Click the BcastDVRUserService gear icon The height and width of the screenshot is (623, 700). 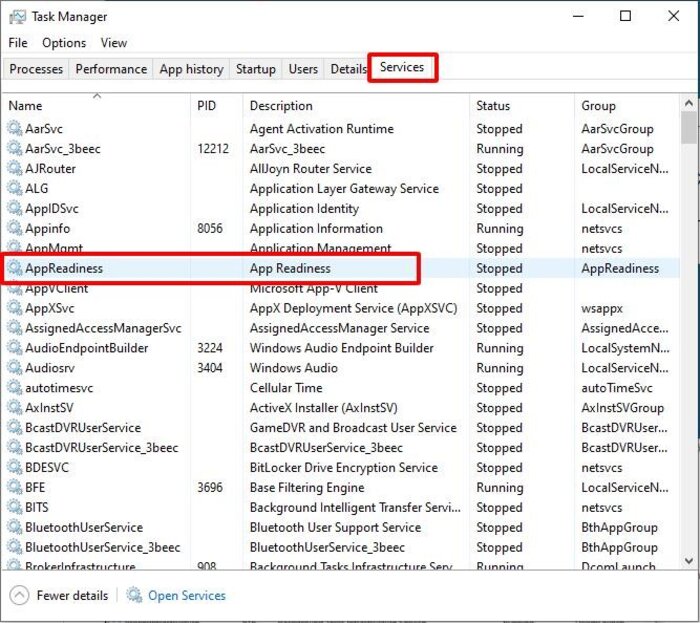14,428
